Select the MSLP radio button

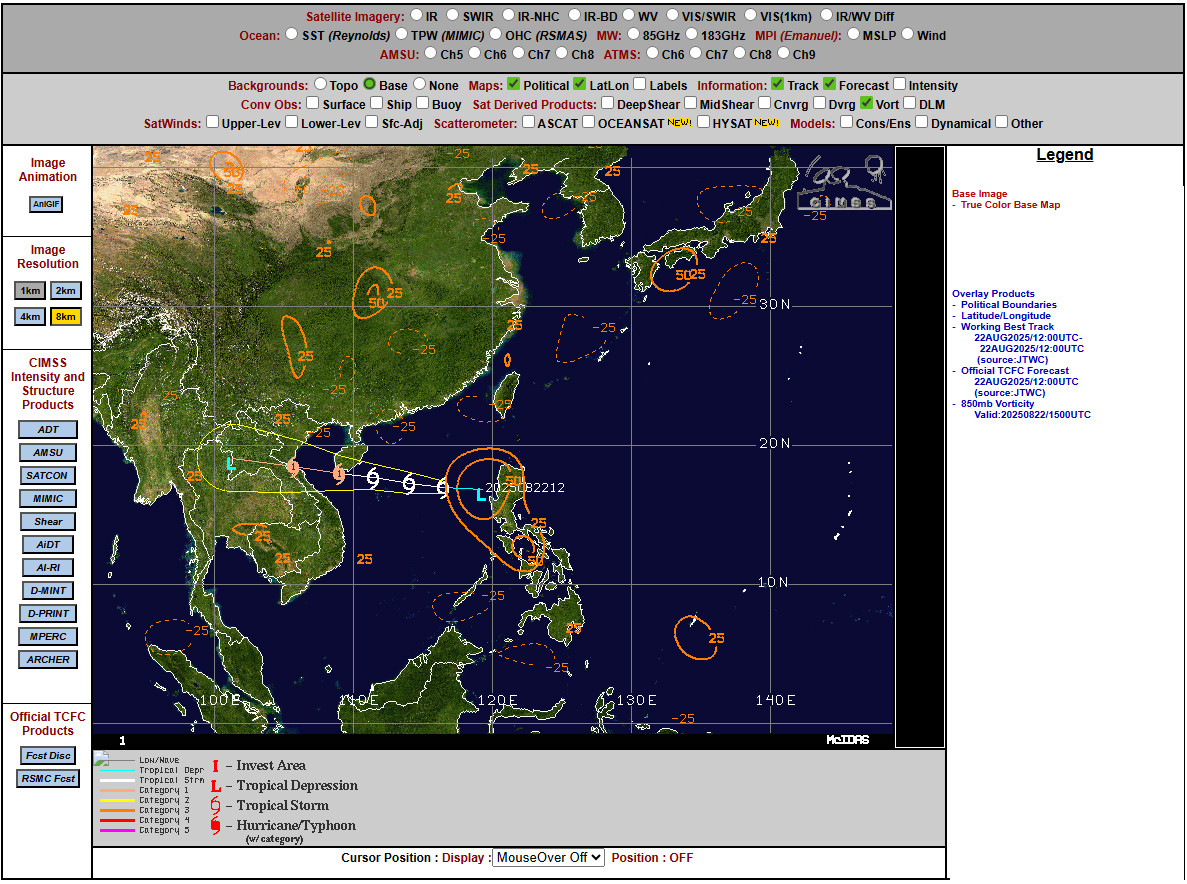pos(854,34)
